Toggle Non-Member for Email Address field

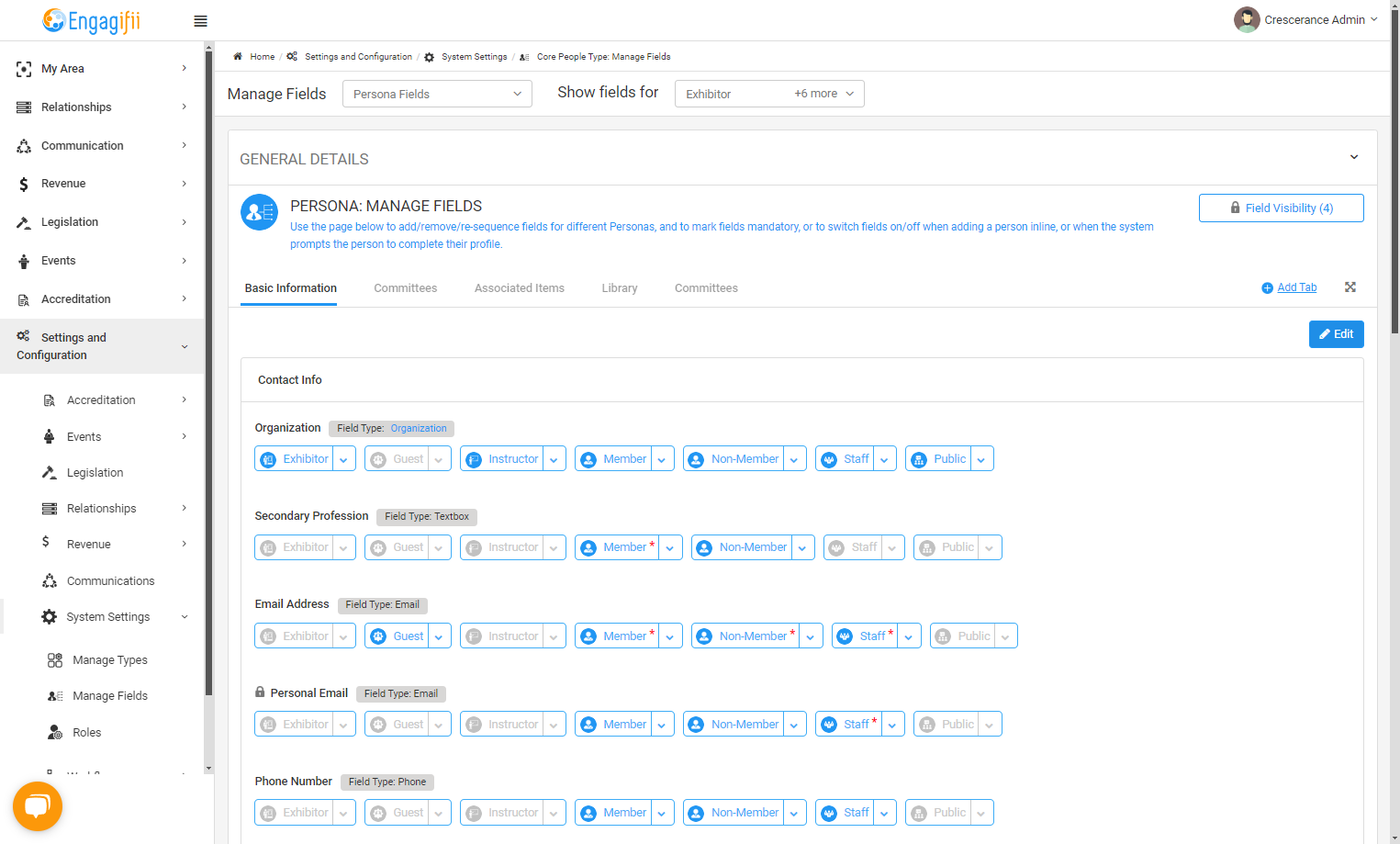745,636
